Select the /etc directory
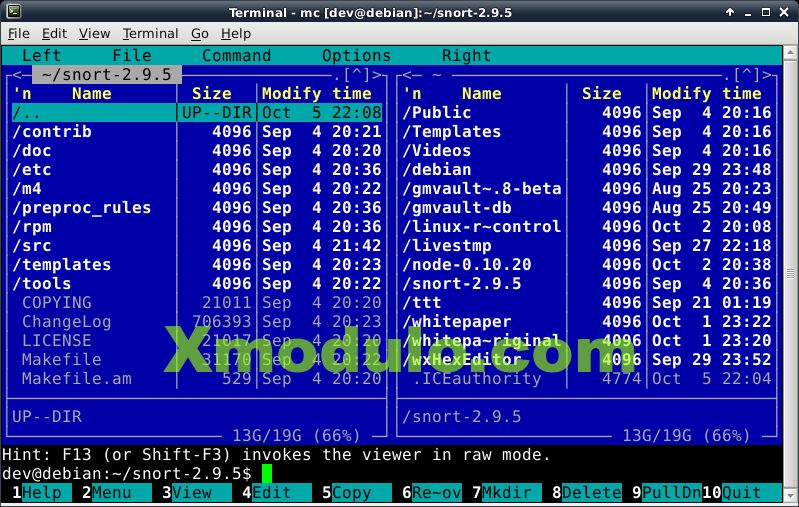The height and width of the screenshot is (507, 799). [197, 169]
